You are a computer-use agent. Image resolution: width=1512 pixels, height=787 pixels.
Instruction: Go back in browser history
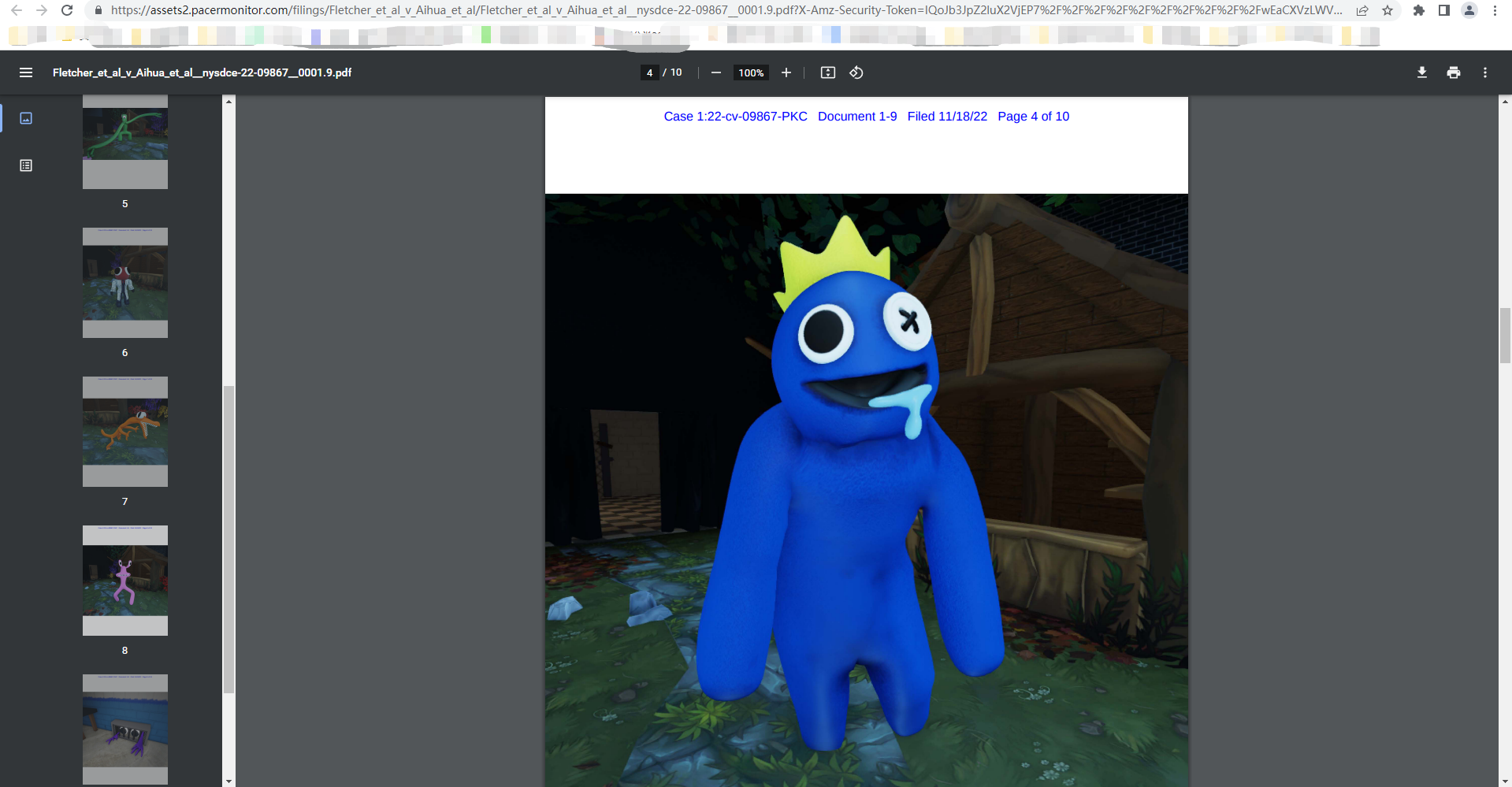point(17,11)
